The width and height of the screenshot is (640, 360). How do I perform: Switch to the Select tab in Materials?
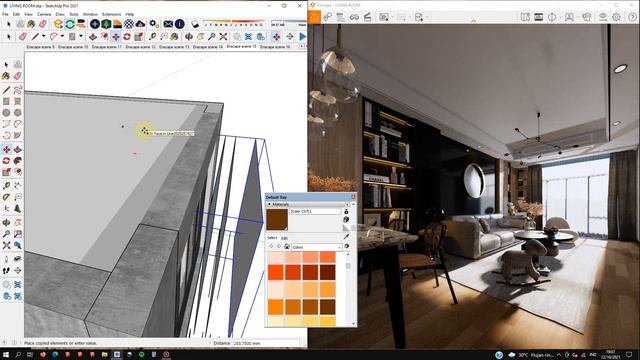272,238
